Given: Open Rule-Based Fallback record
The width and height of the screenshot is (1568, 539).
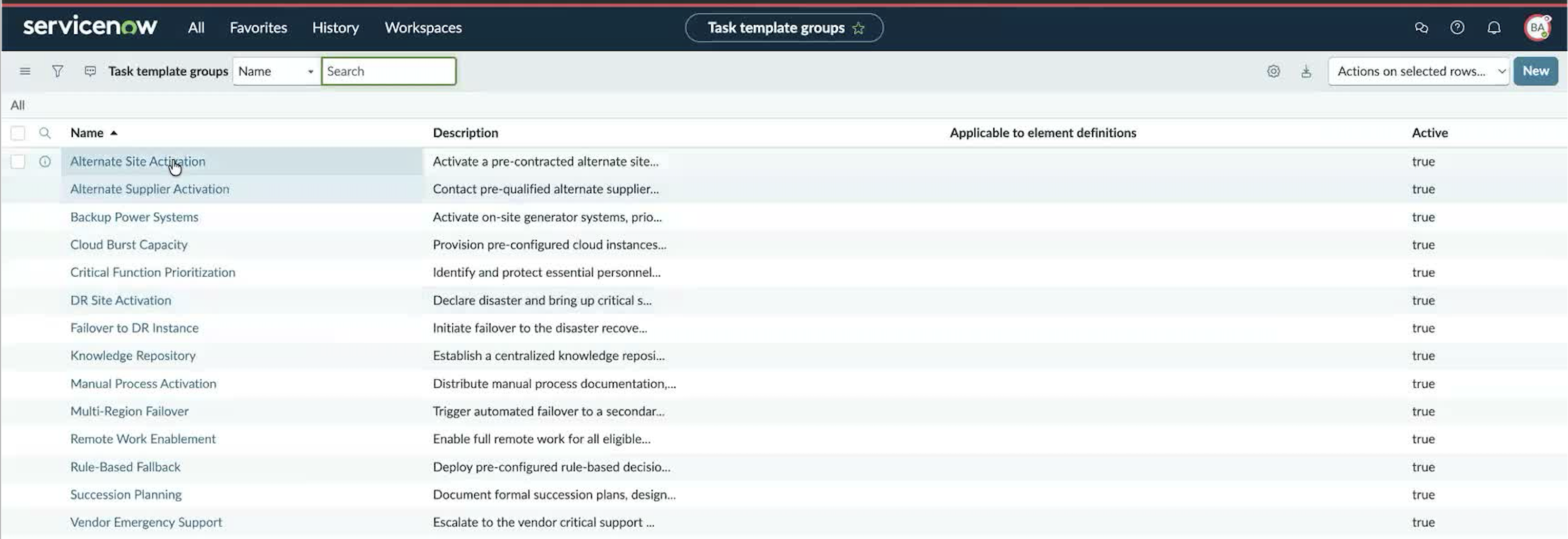Looking at the screenshot, I should point(126,467).
